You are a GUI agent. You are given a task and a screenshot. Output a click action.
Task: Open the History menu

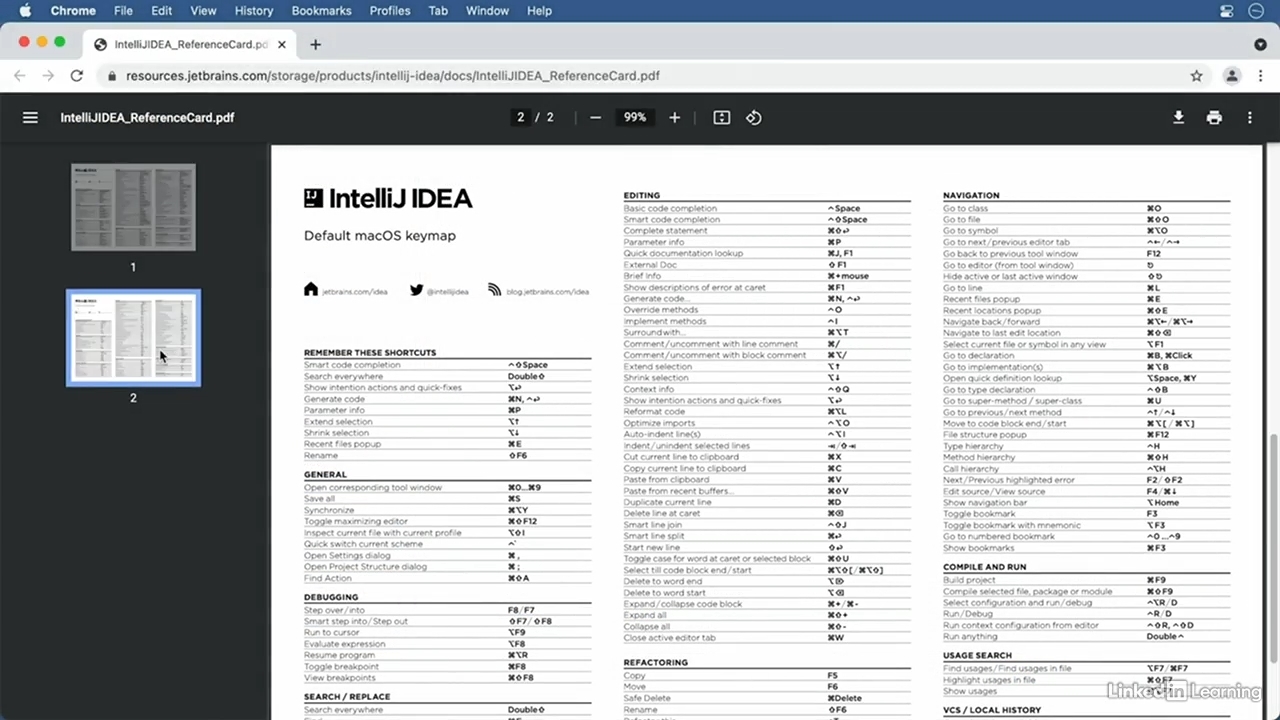coord(253,11)
